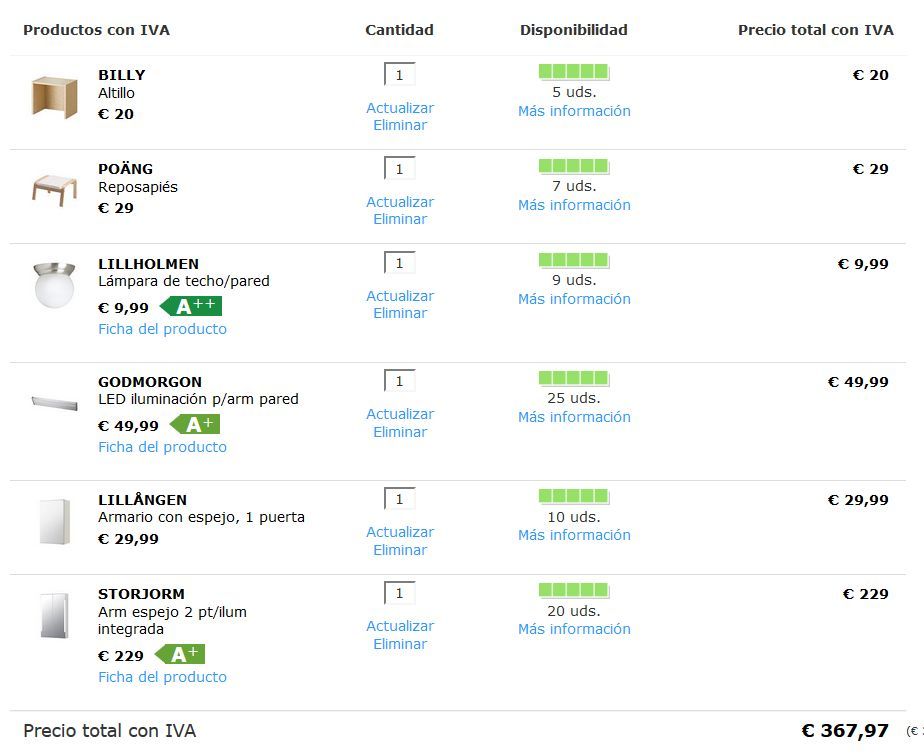Click the green availability bar for GODMORGON
The height and width of the screenshot is (755, 924).
pyautogui.click(x=573, y=378)
